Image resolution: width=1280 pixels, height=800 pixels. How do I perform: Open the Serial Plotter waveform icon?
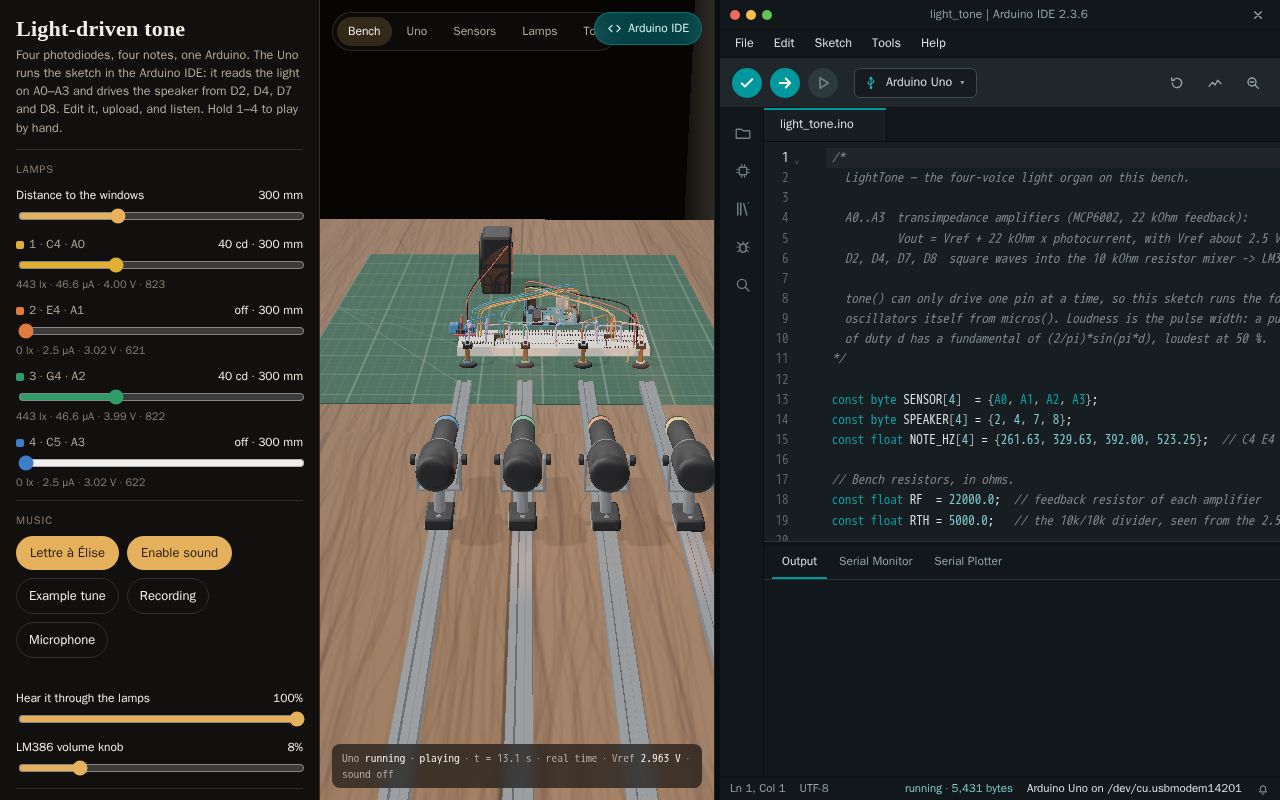click(1215, 83)
